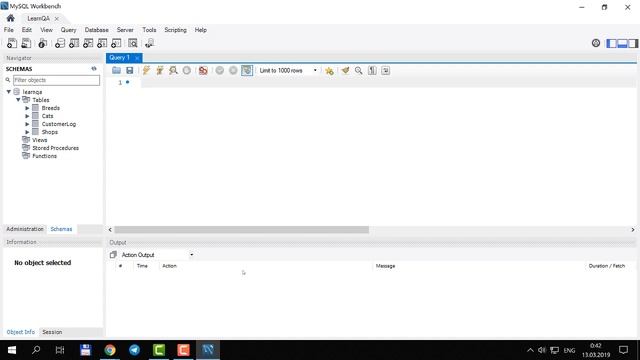Viewport: 640px width, 360px height.
Task: Expand the Breeds table
Action: [27, 108]
